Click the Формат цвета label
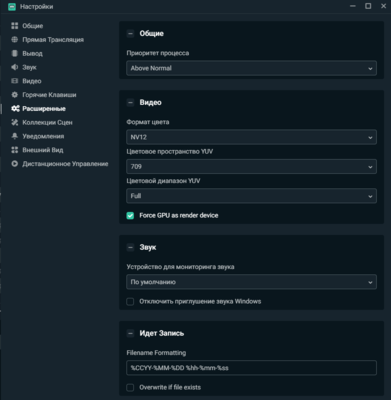The height and width of the screenshot is (400, 391). [x=148, y=122]
